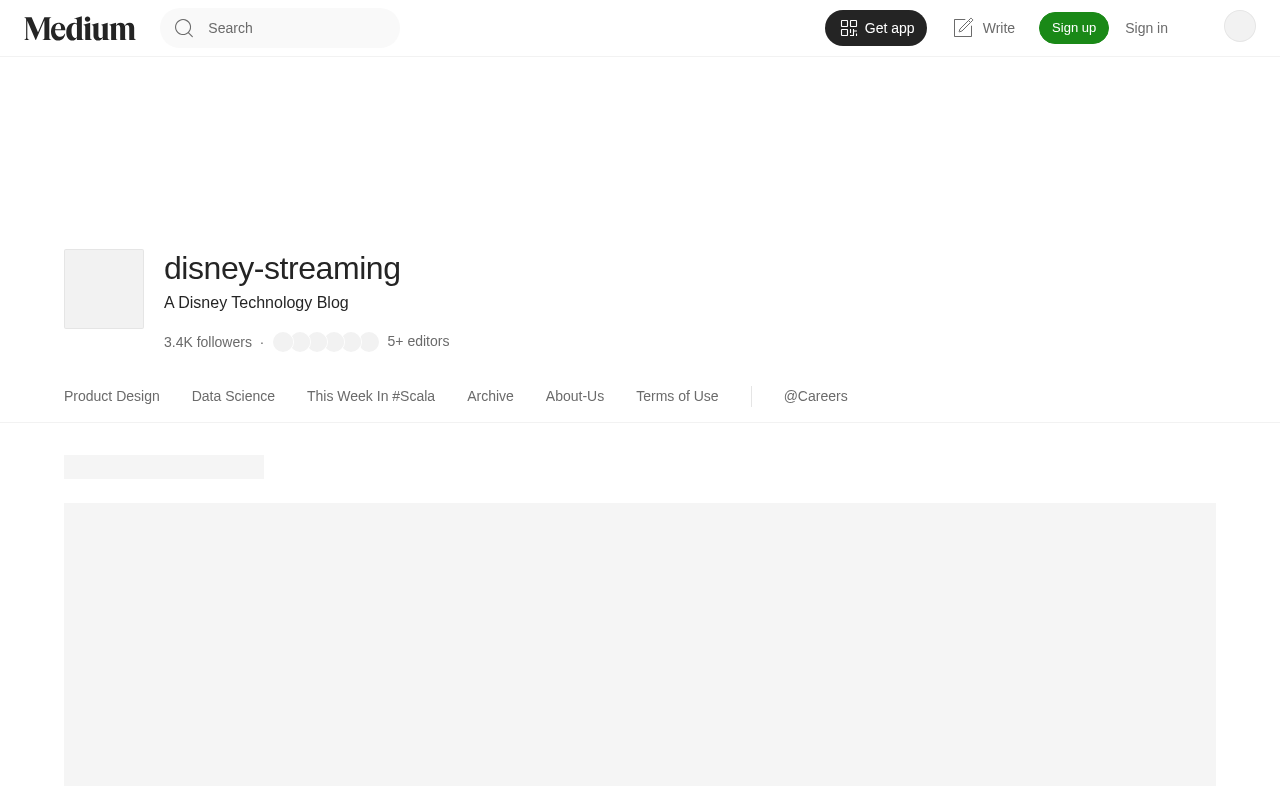The height and width of the screenshot is (800, 1280).
Task: Open the Sign in link
Action: [x=1146, y=28]
